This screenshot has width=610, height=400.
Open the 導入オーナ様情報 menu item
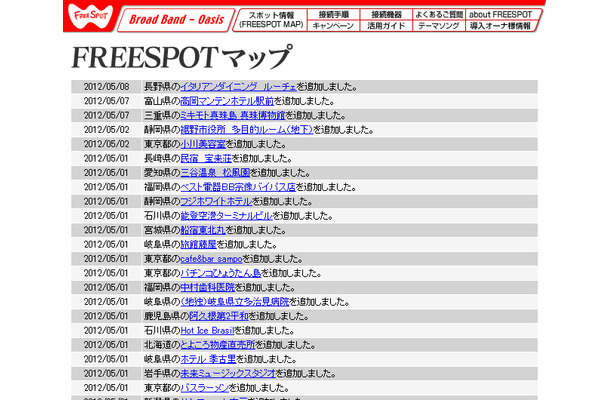click(500, 26)
